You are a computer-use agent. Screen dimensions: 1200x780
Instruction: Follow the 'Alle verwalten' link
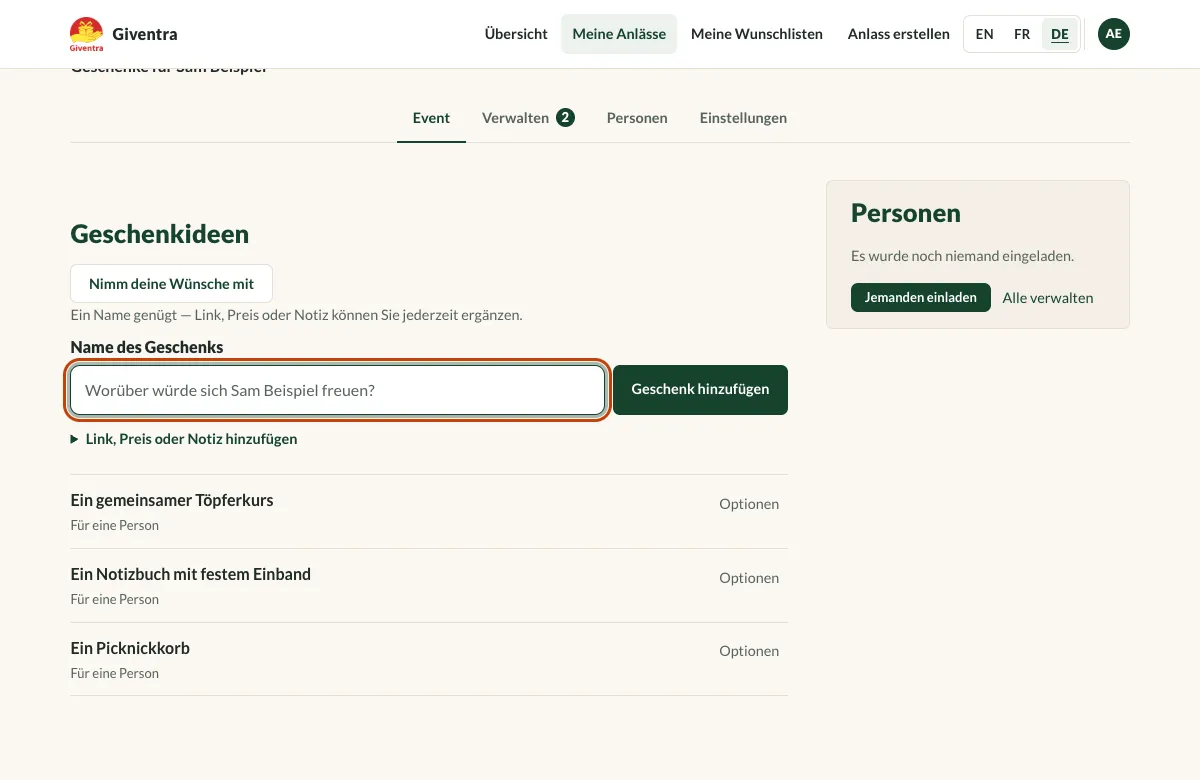point(1048,298)
